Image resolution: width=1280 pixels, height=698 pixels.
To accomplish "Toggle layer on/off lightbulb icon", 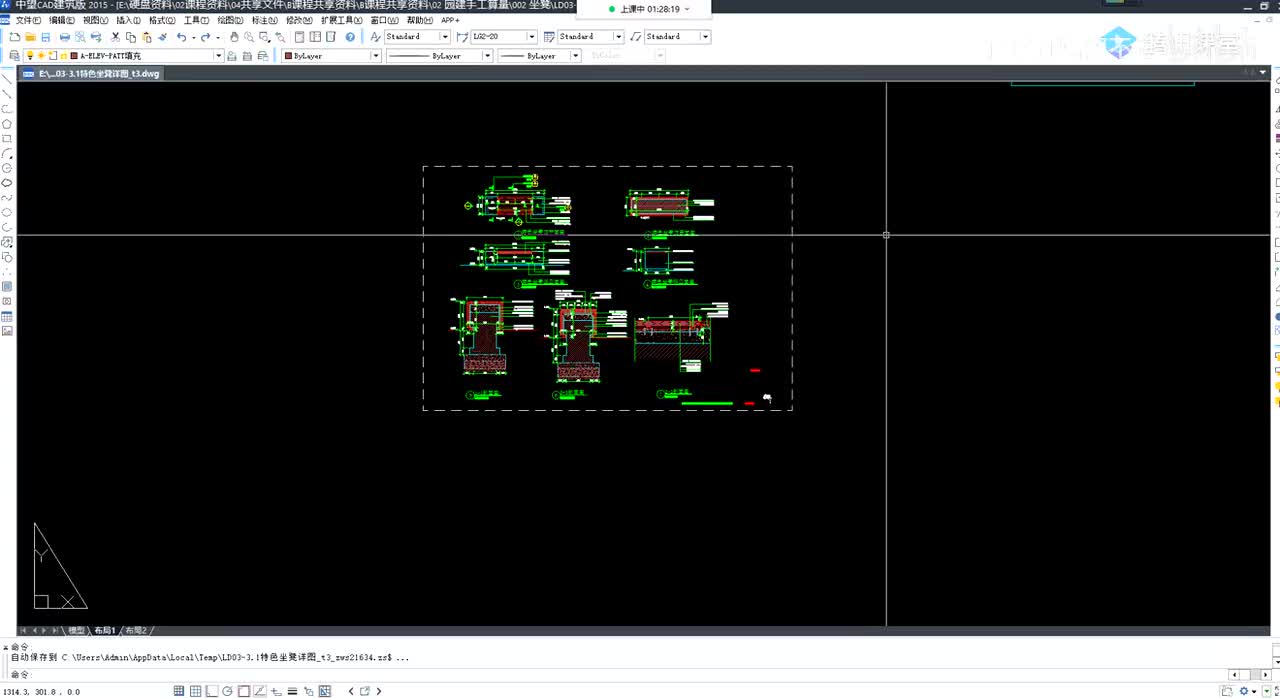I will [30, 56].
